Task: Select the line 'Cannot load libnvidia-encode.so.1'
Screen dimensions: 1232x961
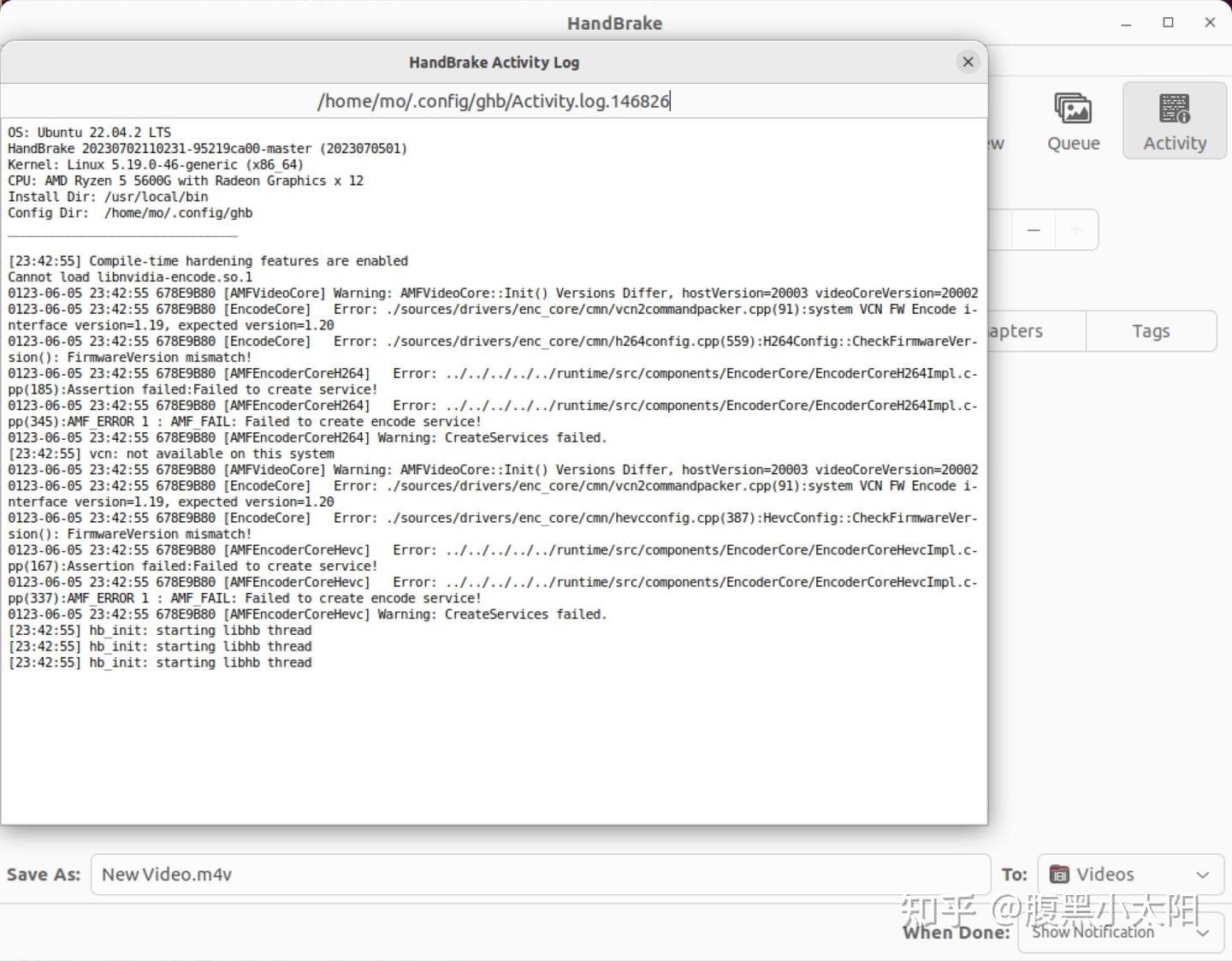Action: 128,276
